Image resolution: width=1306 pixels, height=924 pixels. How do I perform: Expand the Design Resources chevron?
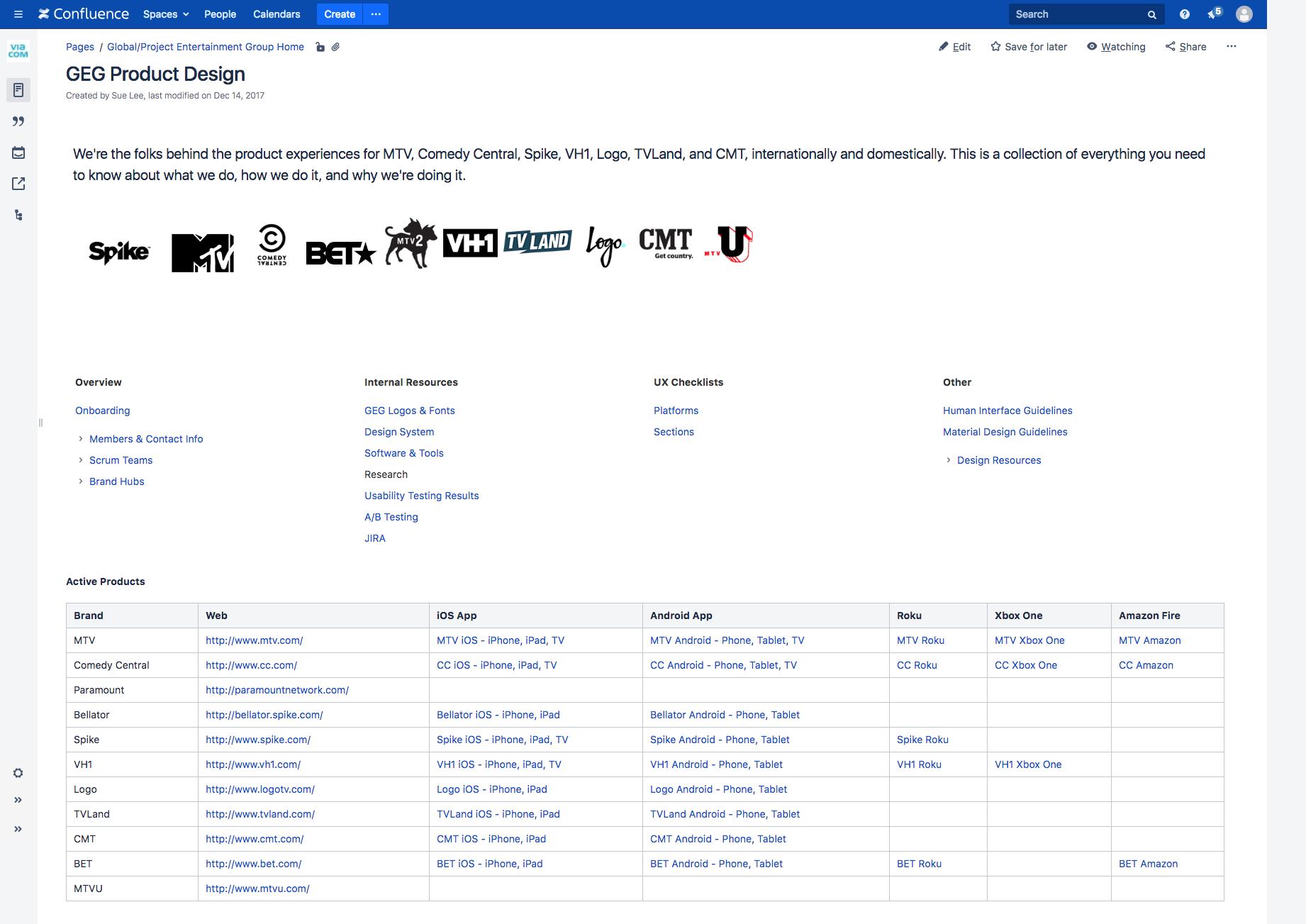[949, 460]
